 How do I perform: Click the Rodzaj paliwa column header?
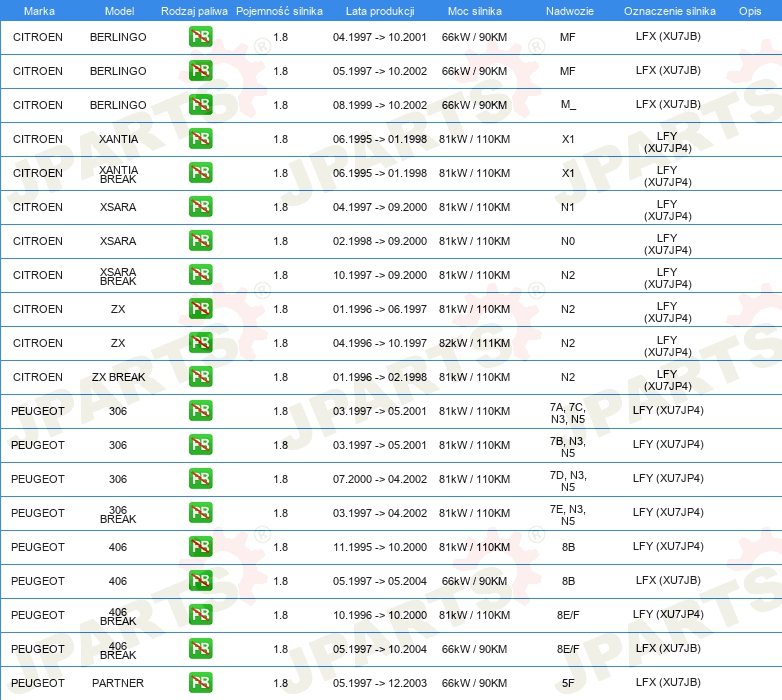click(x=194, y=11)
